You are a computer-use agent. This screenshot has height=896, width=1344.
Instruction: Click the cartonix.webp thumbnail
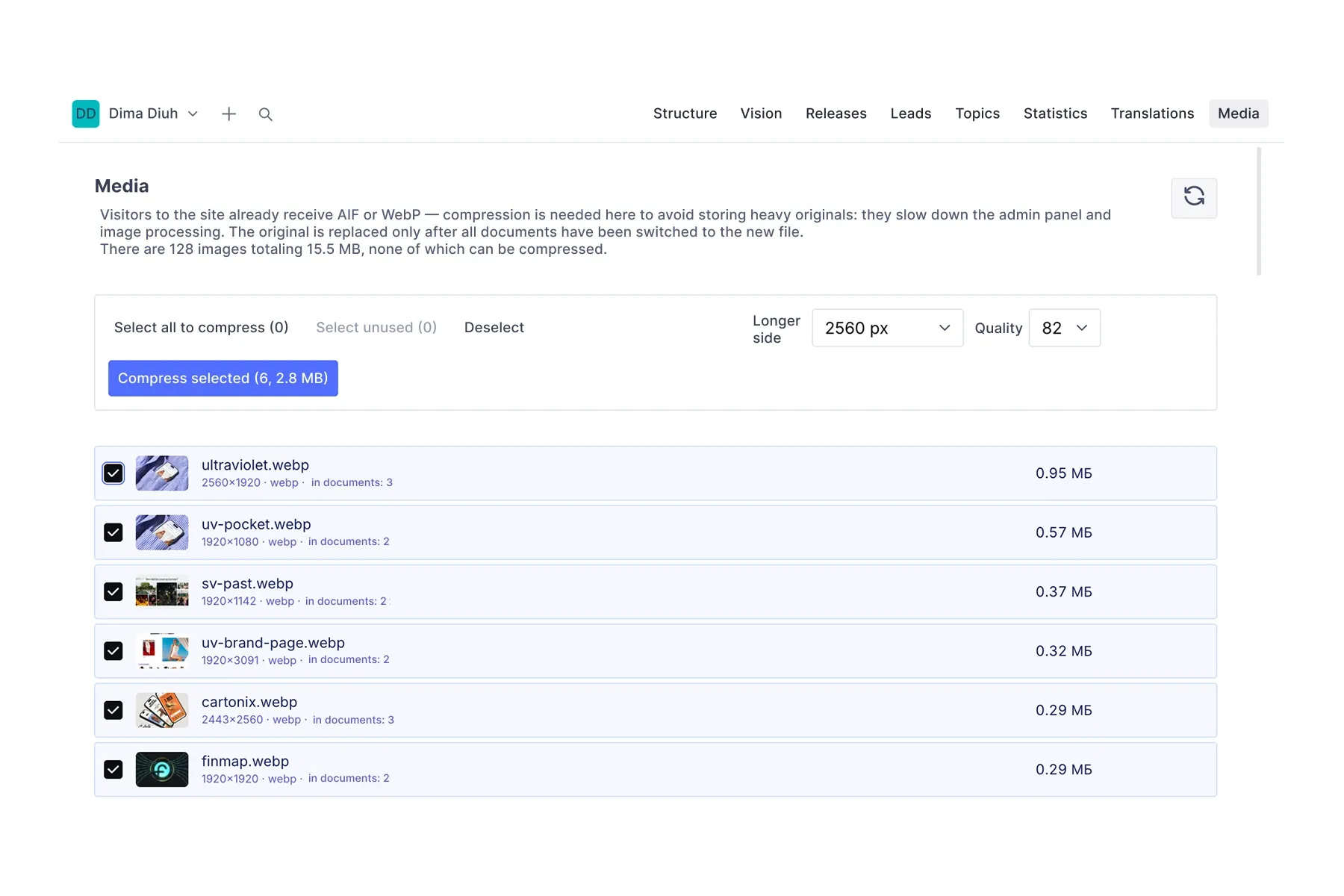pos(162,710)
